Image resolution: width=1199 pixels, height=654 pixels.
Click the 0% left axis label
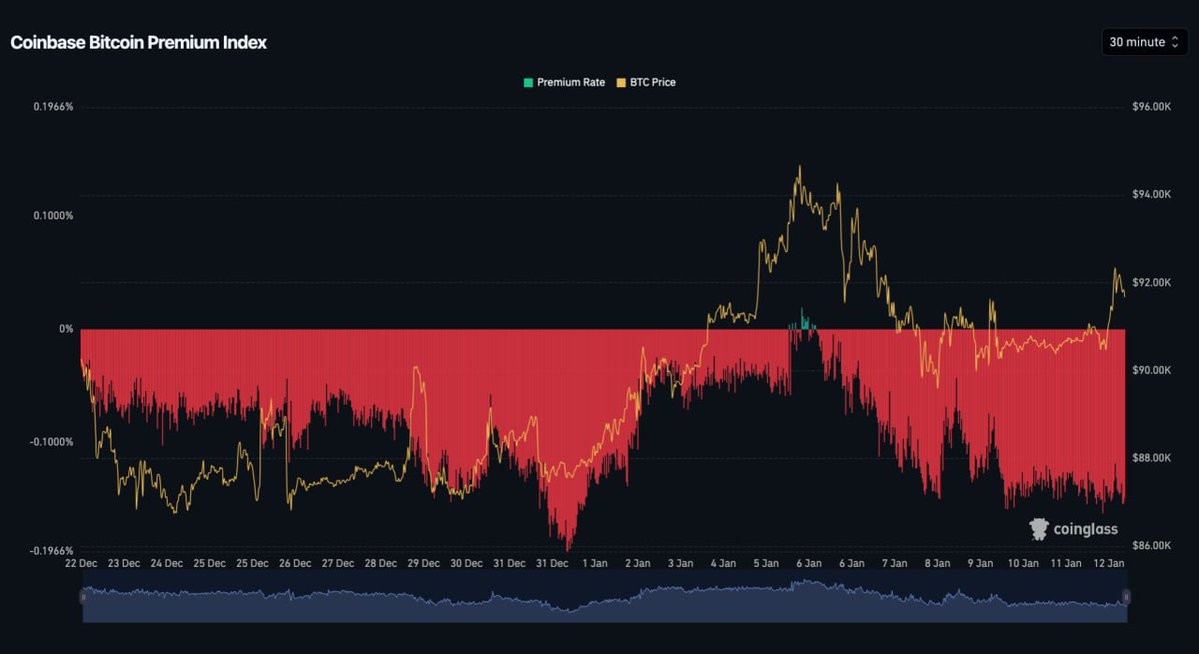(67, 329)
